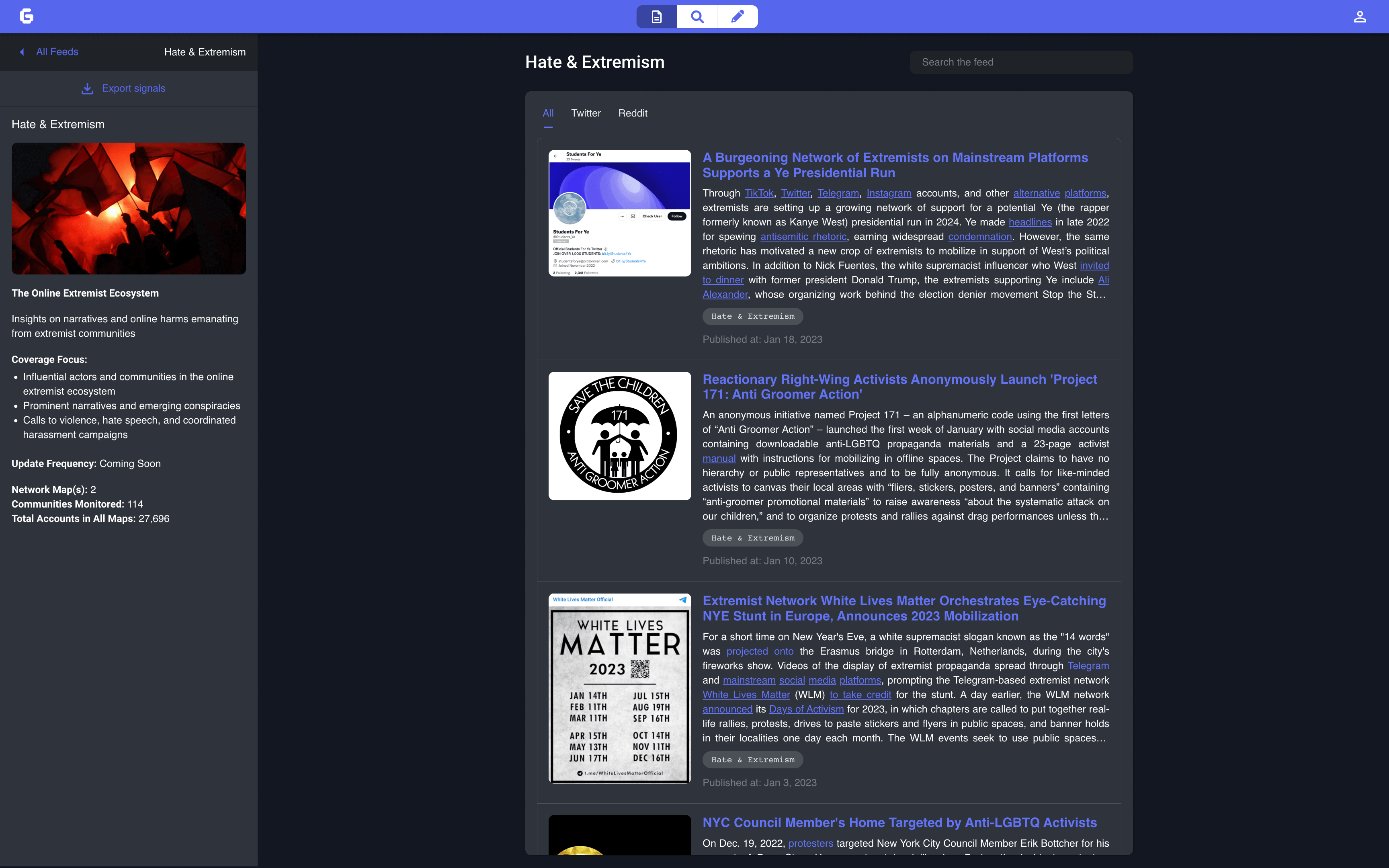The width and height of the screenshot is (1389, 868).
Task: Open the Ye Presidential Run article headline
Action: click(x=895, y=165)
